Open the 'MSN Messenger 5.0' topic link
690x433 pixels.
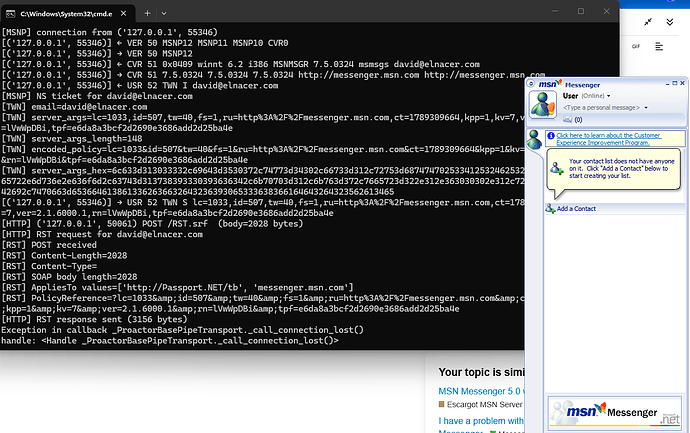coord(481,391)
